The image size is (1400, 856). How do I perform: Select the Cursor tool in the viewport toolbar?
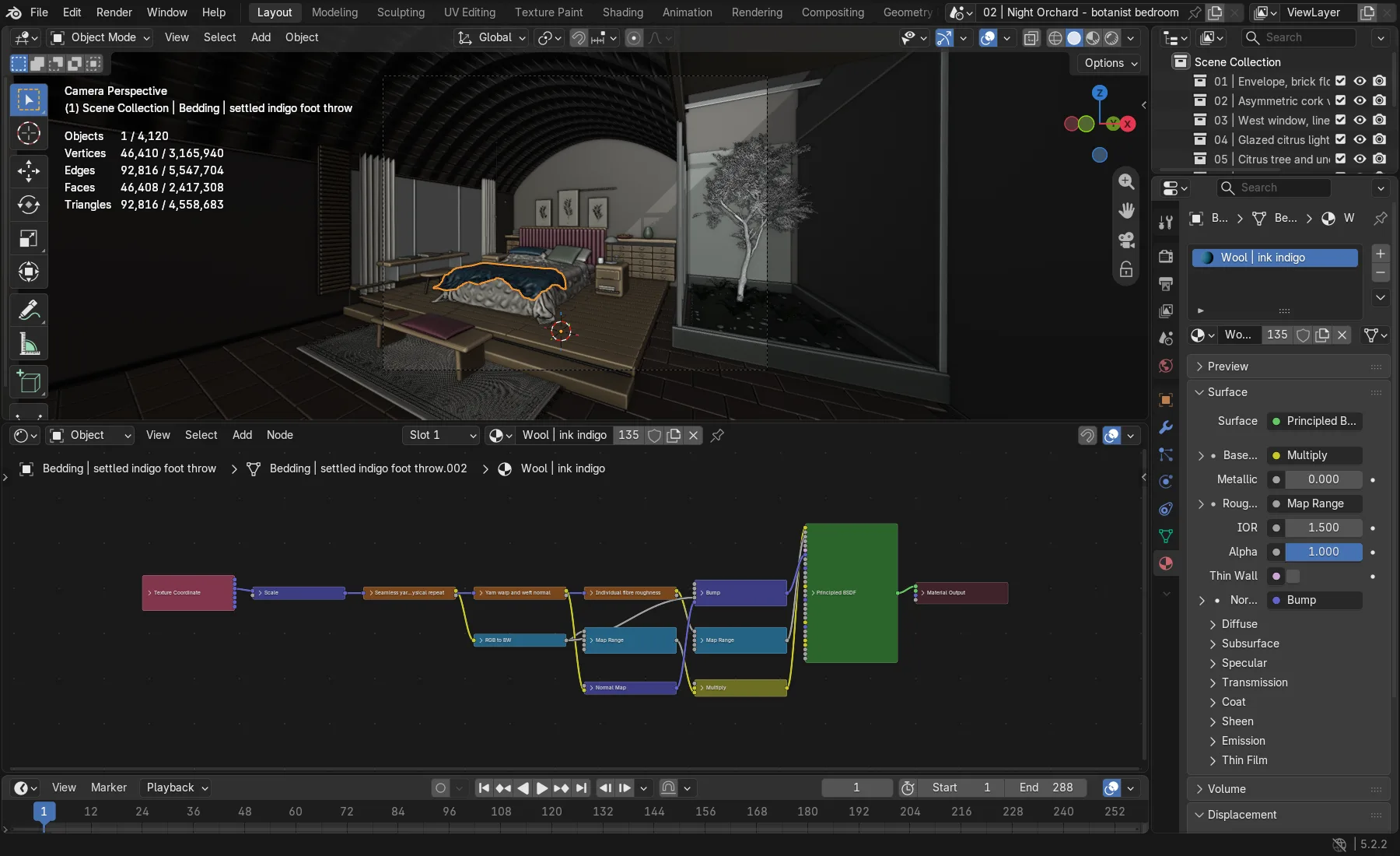(x=29, y=134)
